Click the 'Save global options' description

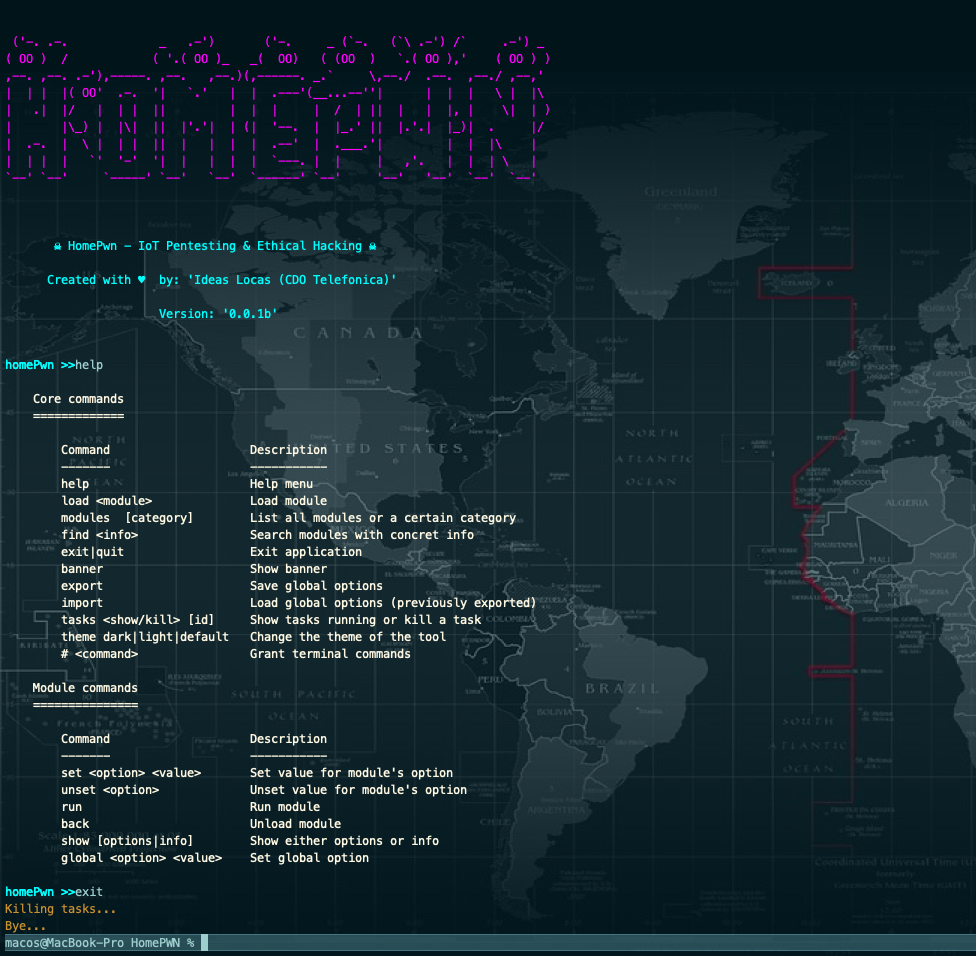click(x=316, y=586)
